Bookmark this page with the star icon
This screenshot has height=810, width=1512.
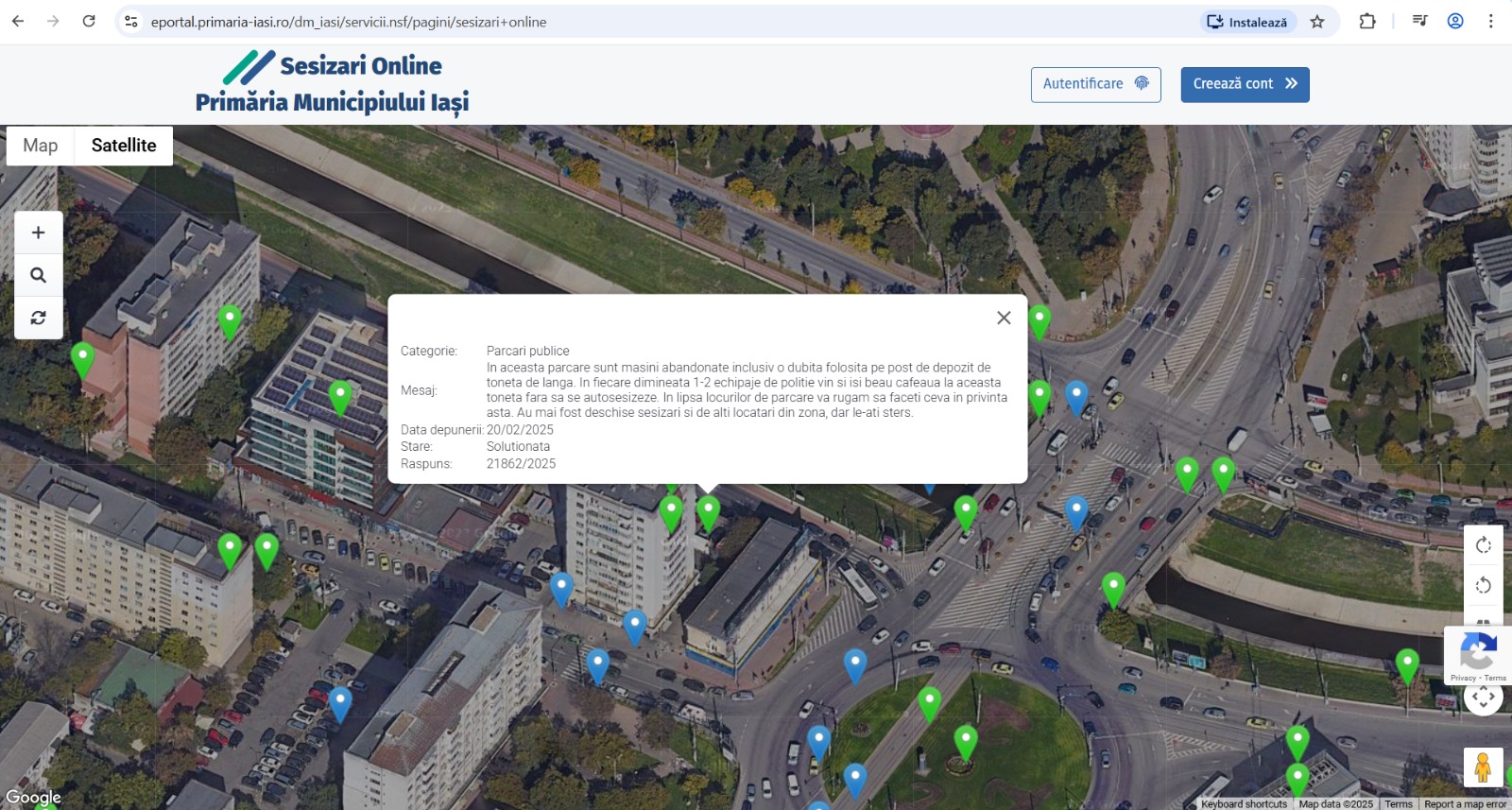pyautogui.click(x=1317, y=22)
